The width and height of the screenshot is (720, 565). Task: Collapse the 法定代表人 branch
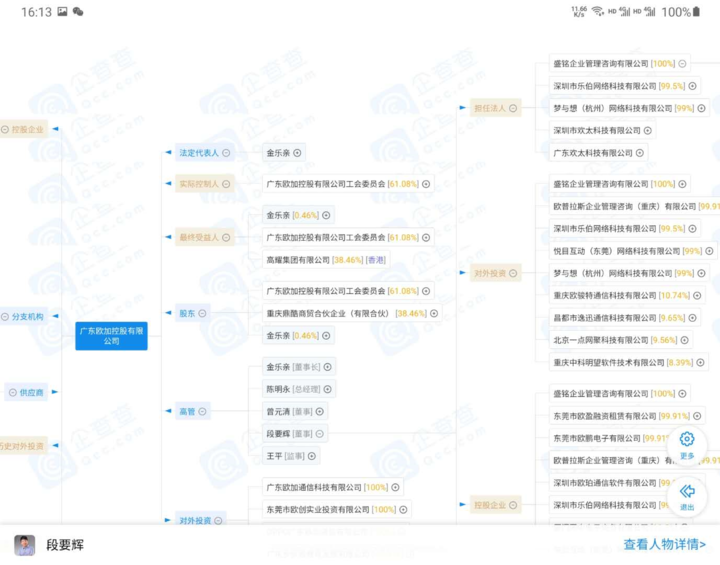226,153
